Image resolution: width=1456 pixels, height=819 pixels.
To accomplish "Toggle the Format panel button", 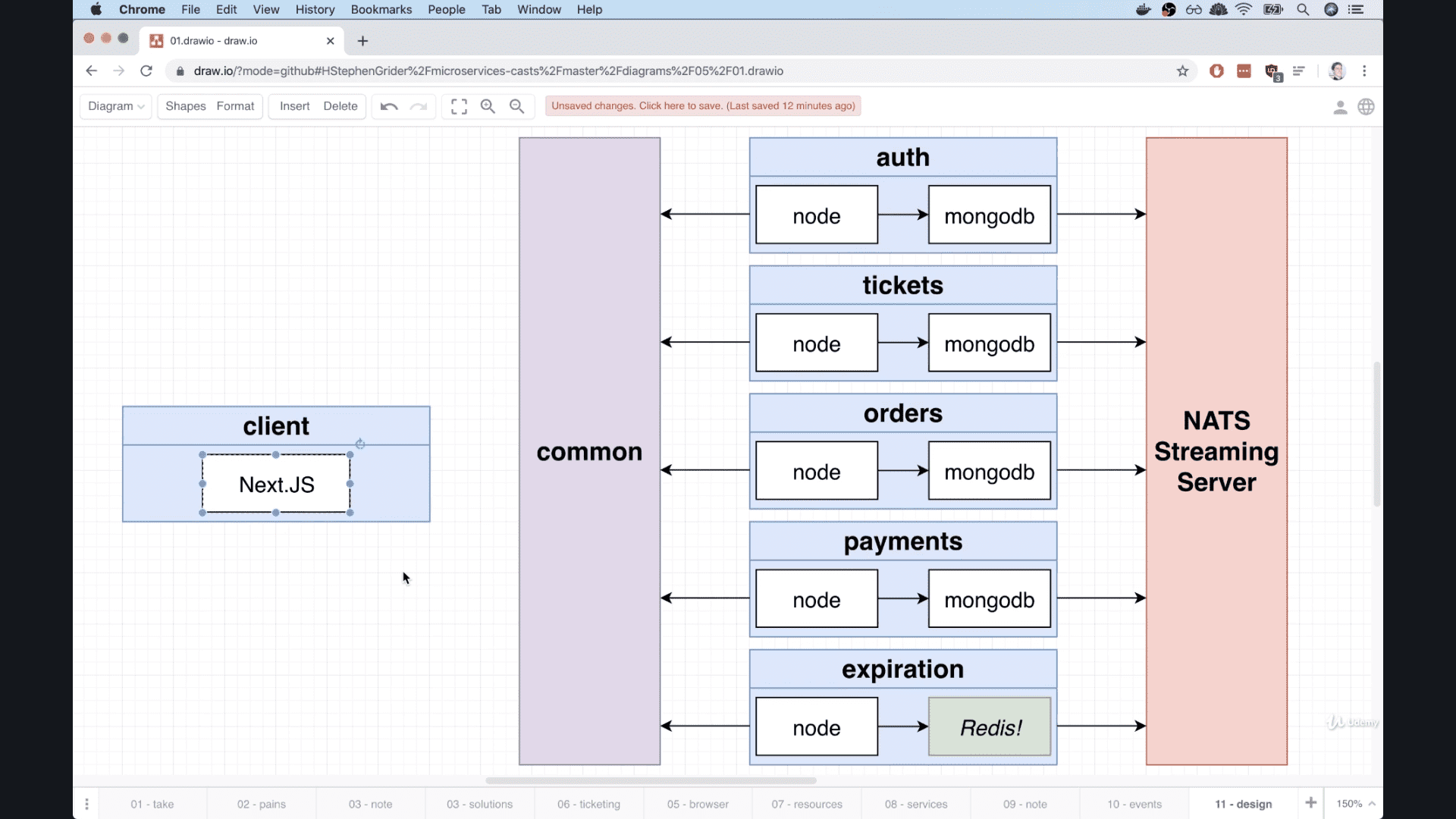I will (235, 106).
